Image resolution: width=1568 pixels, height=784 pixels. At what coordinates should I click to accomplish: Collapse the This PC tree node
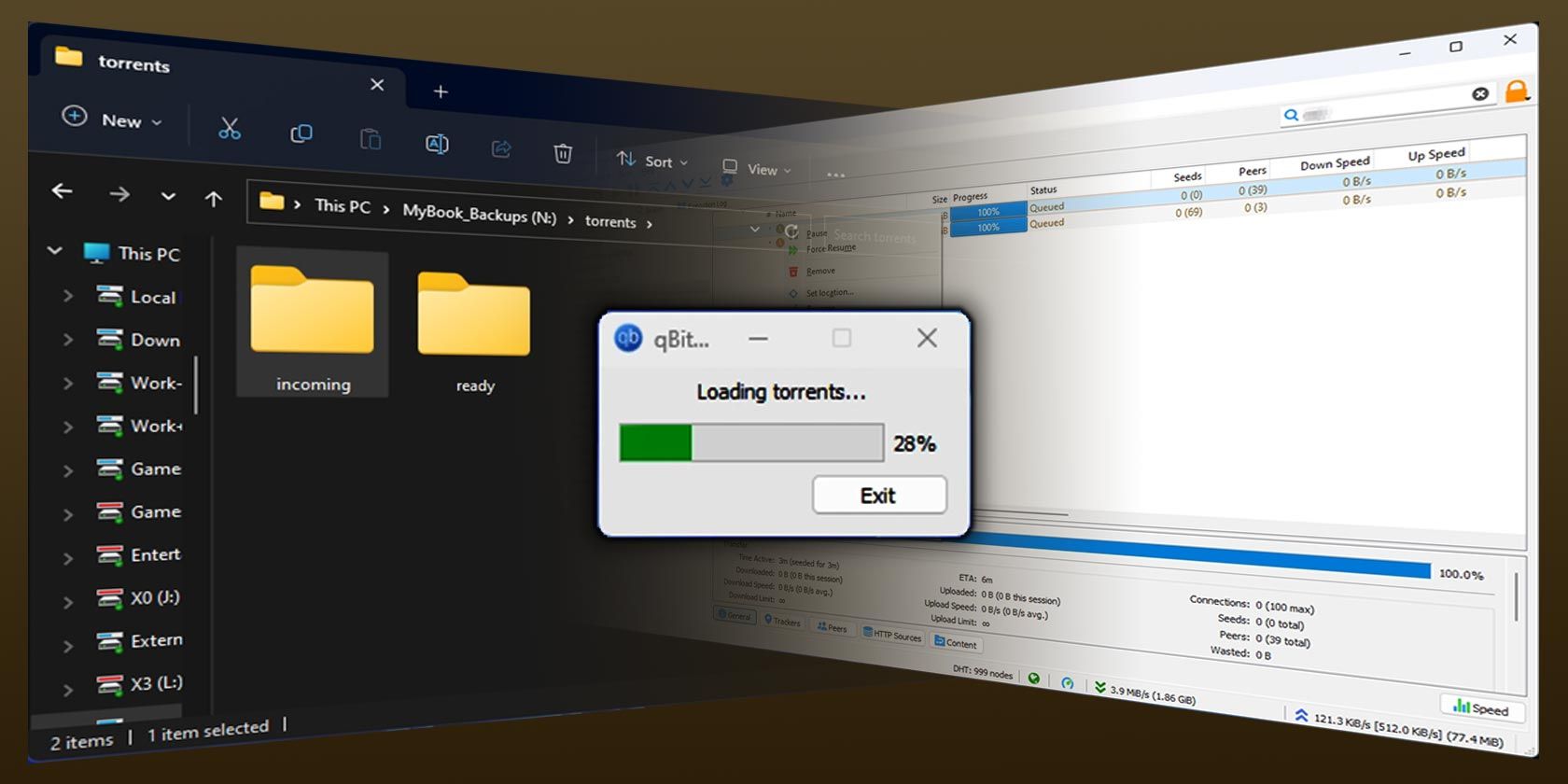click(x=55, y=250)
